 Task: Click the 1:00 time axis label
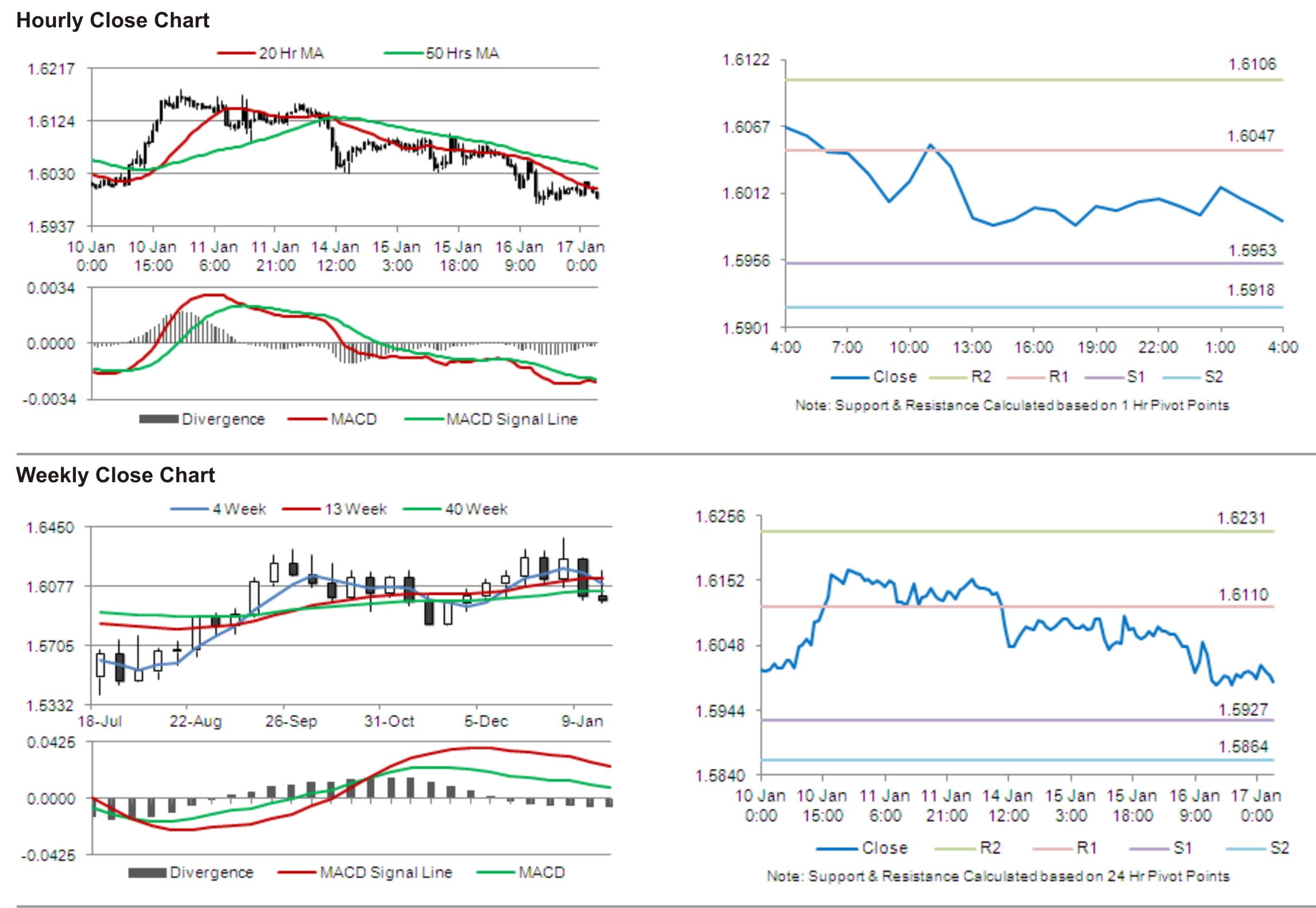1221,347
